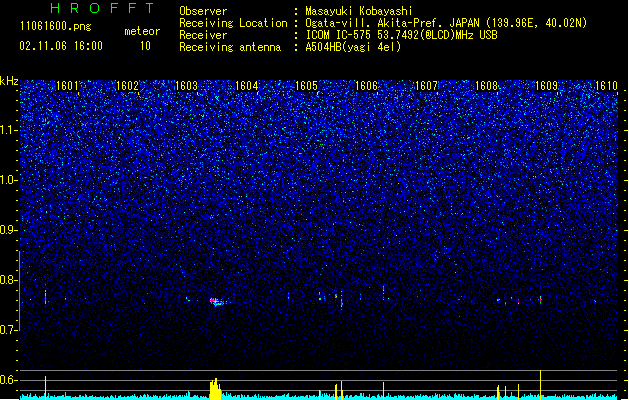Click the 0.6 kHz frequency label
629x400 pixels.
[x=9, y=380]
